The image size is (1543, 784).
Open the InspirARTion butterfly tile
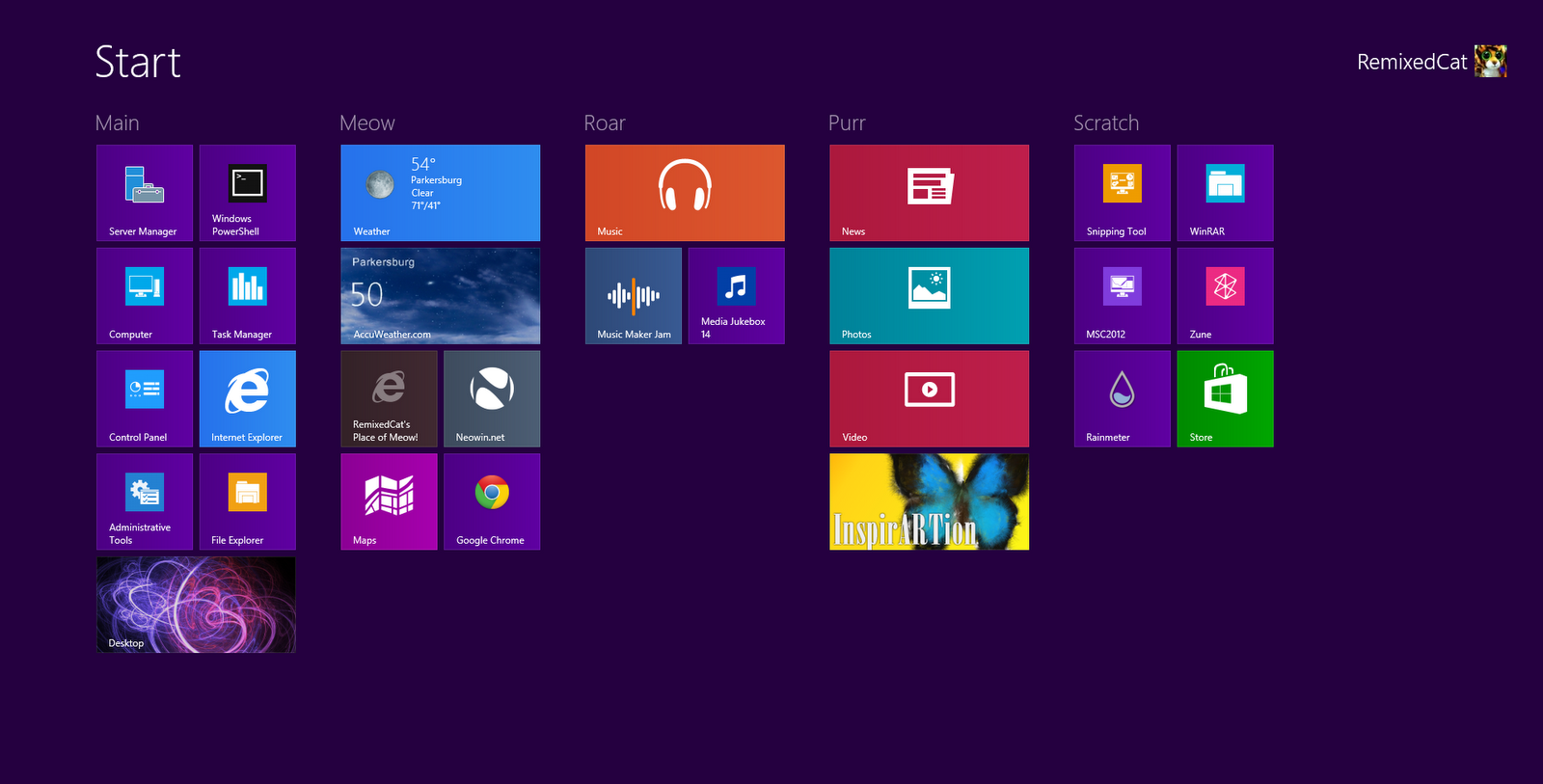point(929,501)
